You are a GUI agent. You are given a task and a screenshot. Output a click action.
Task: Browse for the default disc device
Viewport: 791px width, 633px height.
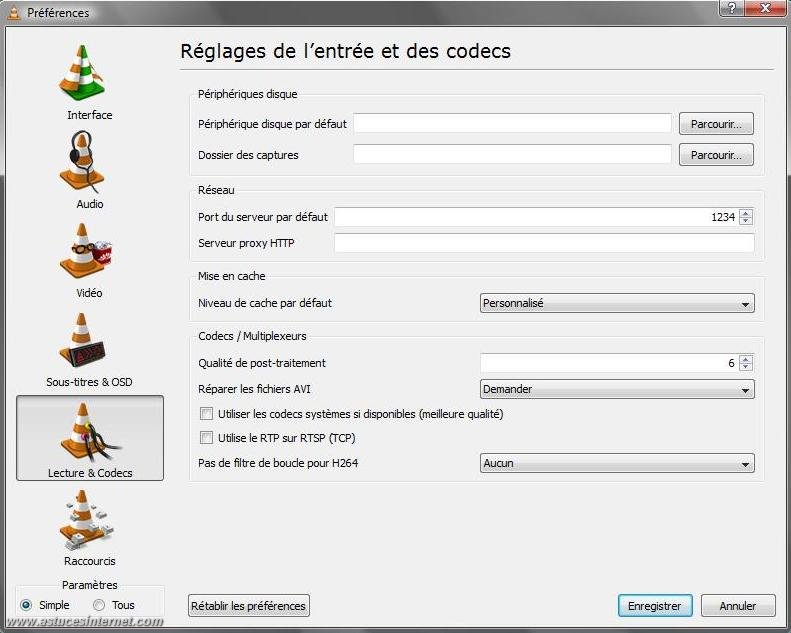coord(716,124)
